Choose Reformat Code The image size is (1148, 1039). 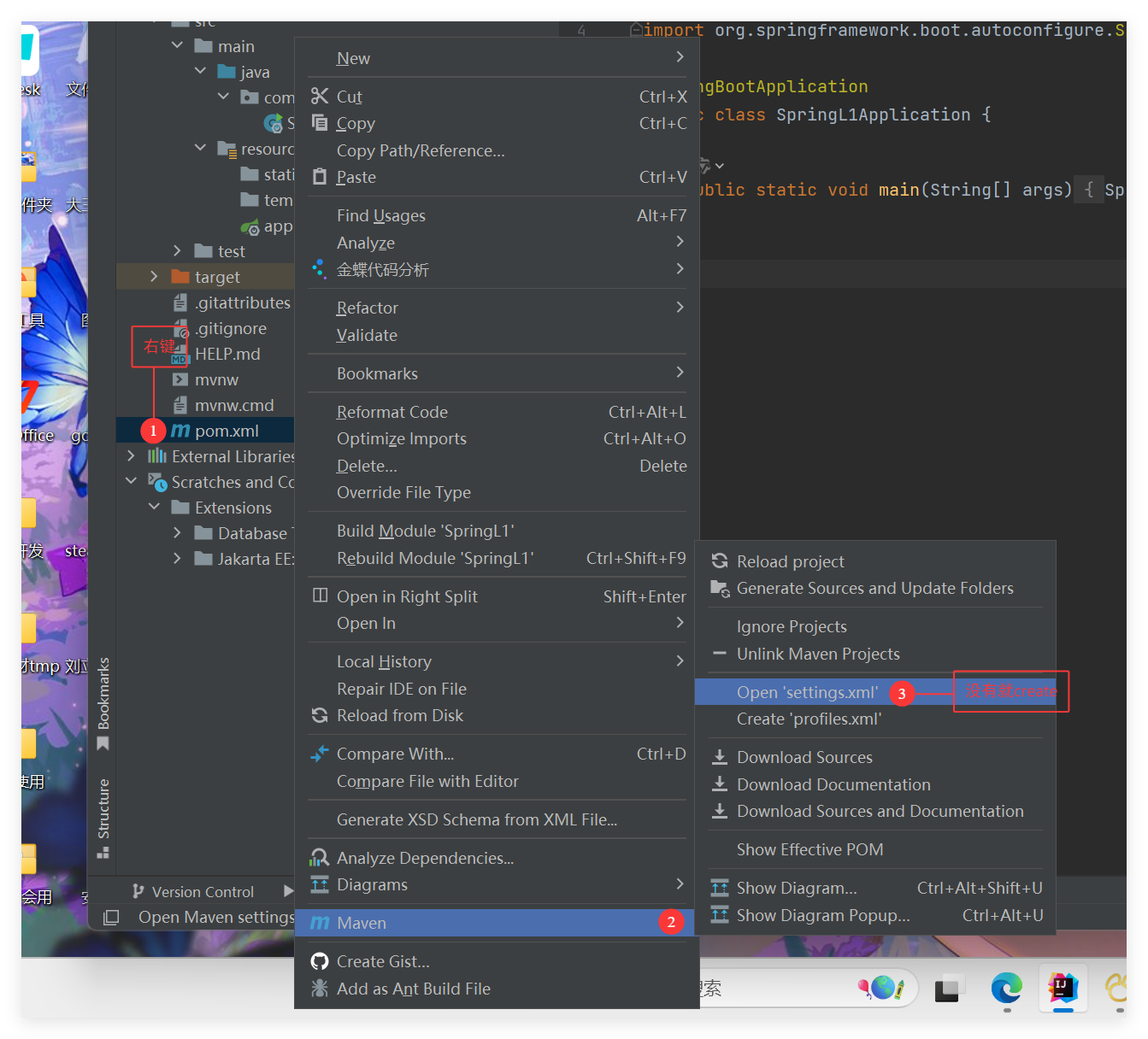(x=497, y=412)
